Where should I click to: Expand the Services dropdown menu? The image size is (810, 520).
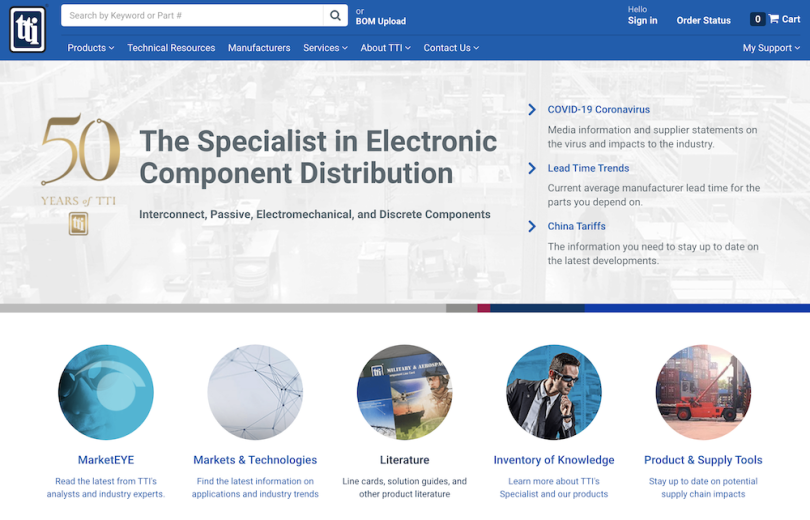[325, 48]
